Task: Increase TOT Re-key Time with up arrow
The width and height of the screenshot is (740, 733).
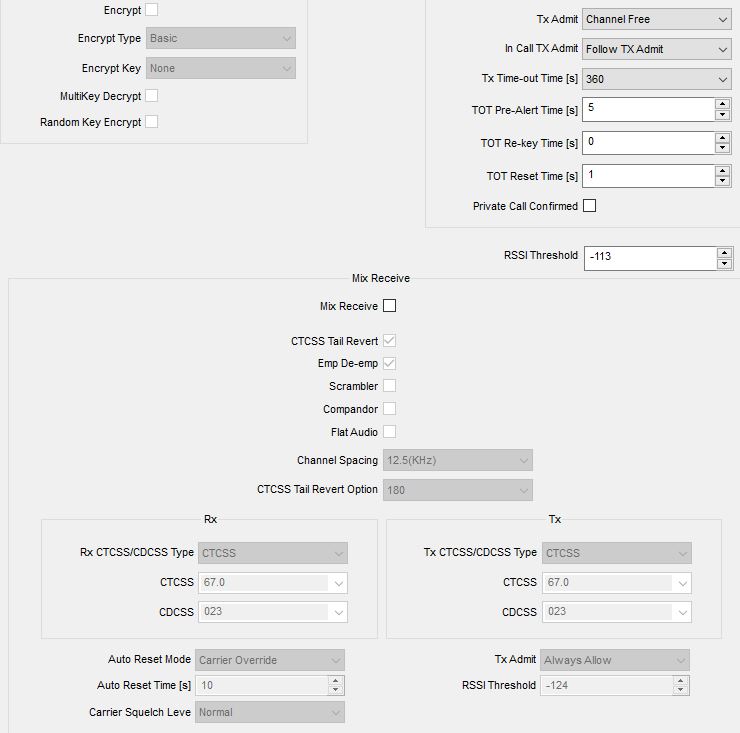Action: click(x=722, y=137)
